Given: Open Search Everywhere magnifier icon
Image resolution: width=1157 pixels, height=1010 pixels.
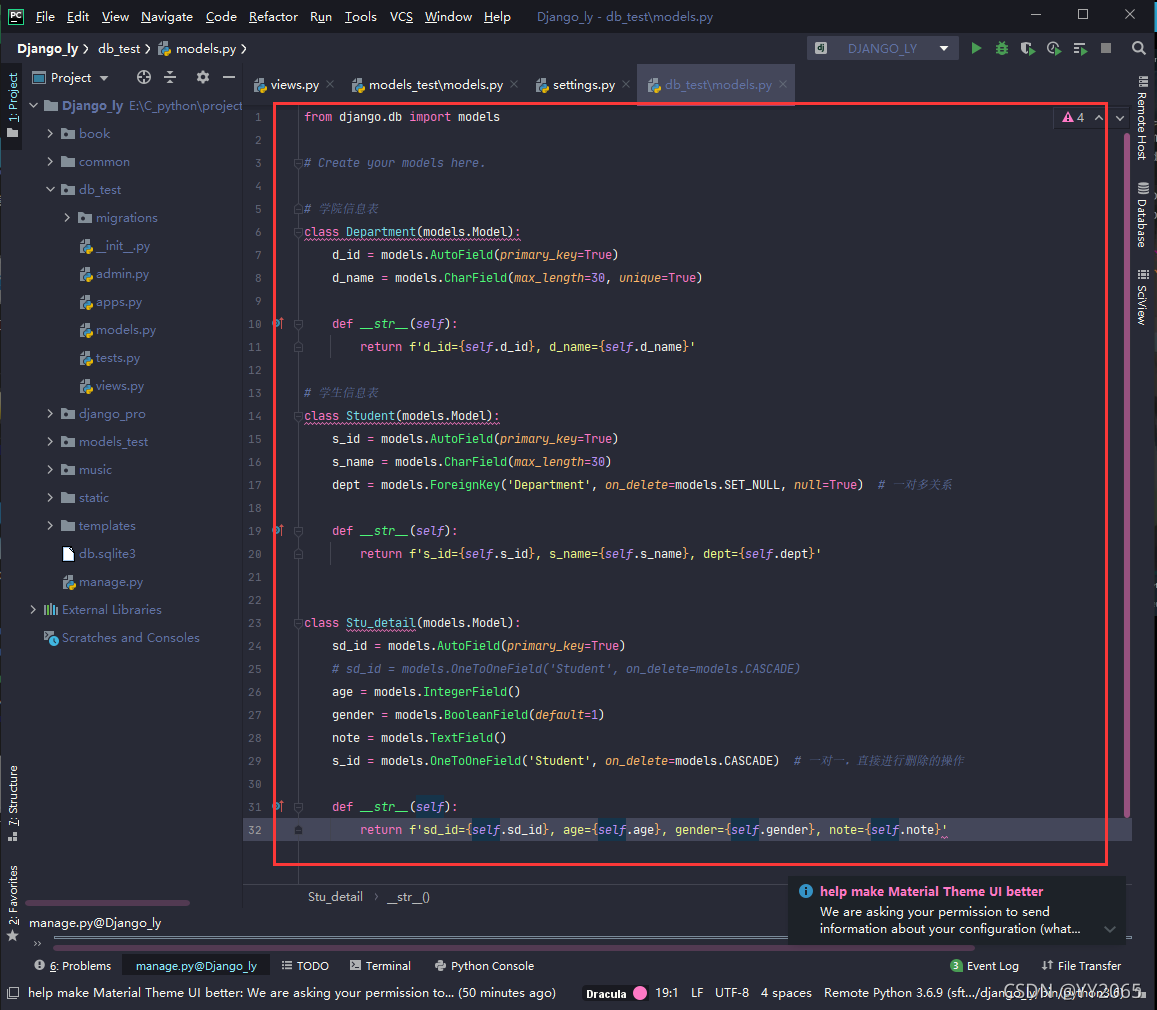Looking at the screenshot, I should pyautogui.click(x=1139, y=48).
